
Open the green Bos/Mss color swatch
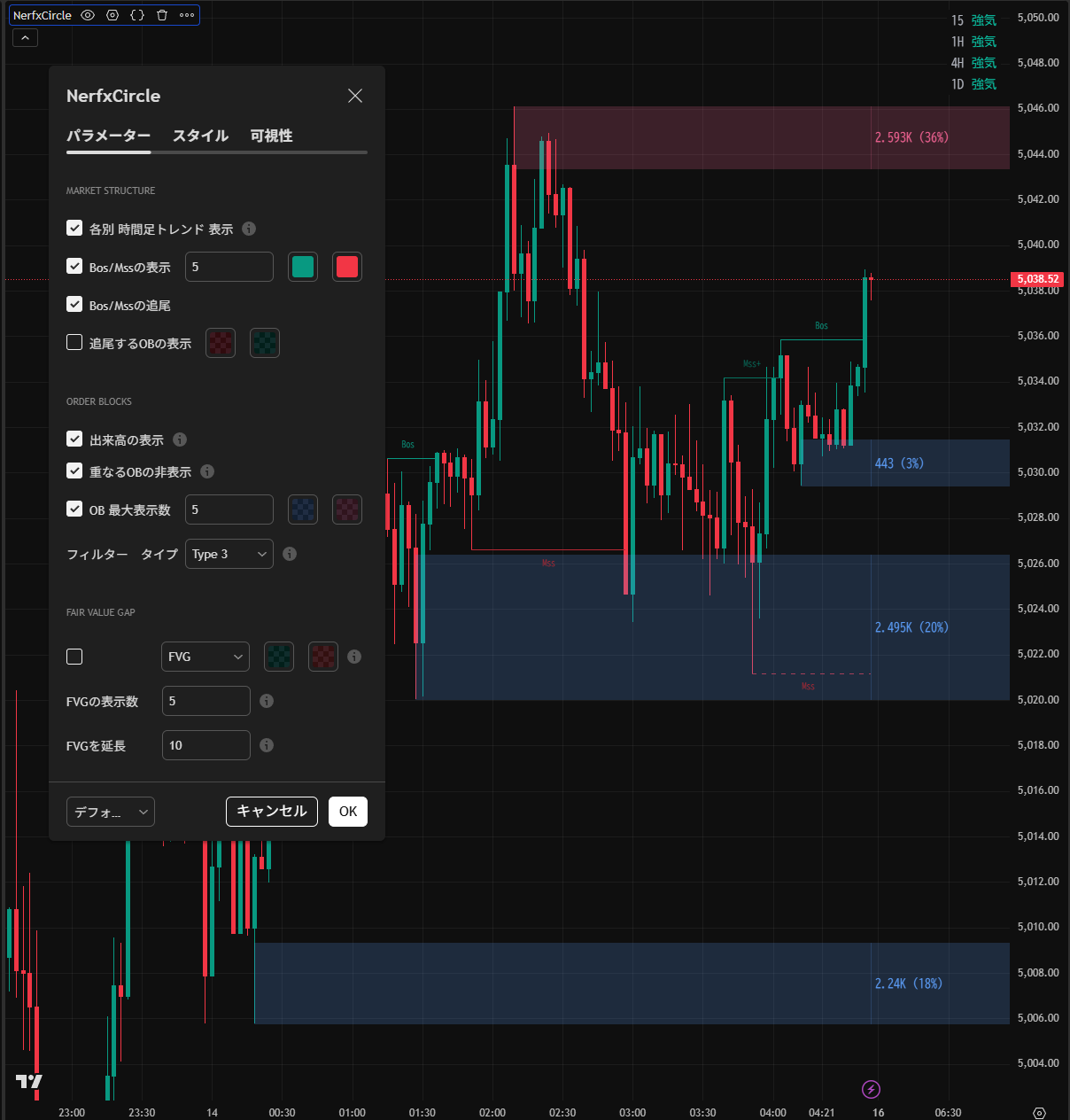pyautogui.click(x=303, y=267)
